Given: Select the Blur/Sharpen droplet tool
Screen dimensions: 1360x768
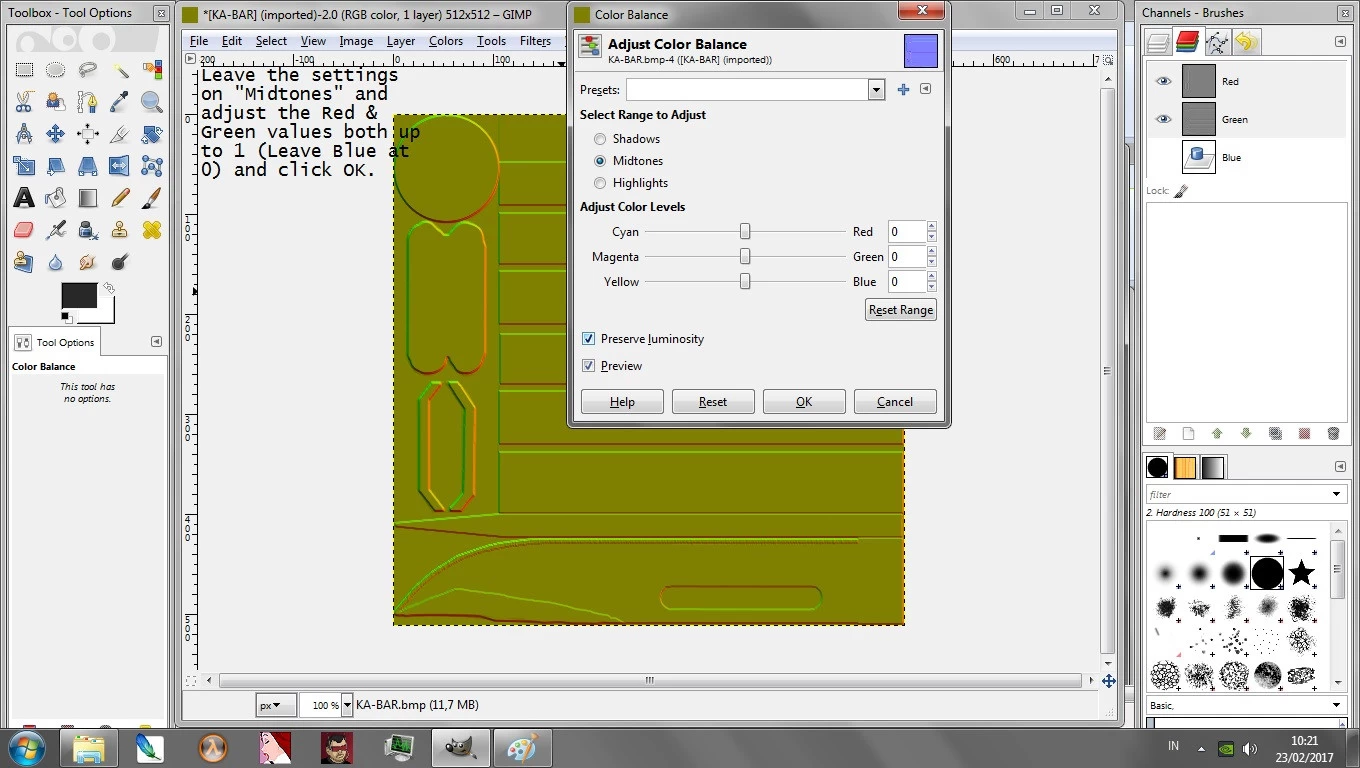Looking at the screenshot, I should [x=56, y=262].
